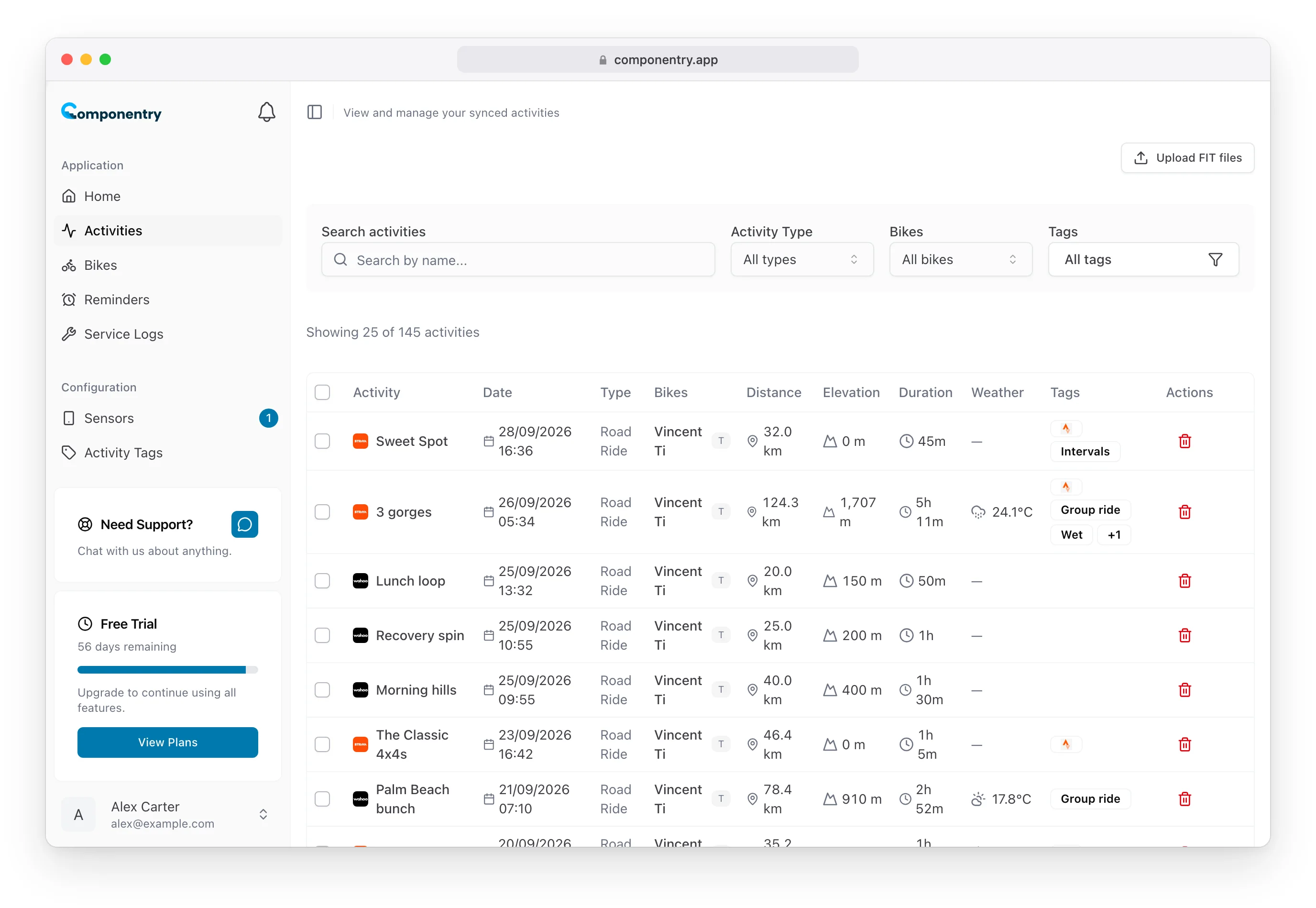1316x908 pixels.
Task: Click the free trial progress bar
Action: pyautogui.click(x=168, y=670)
